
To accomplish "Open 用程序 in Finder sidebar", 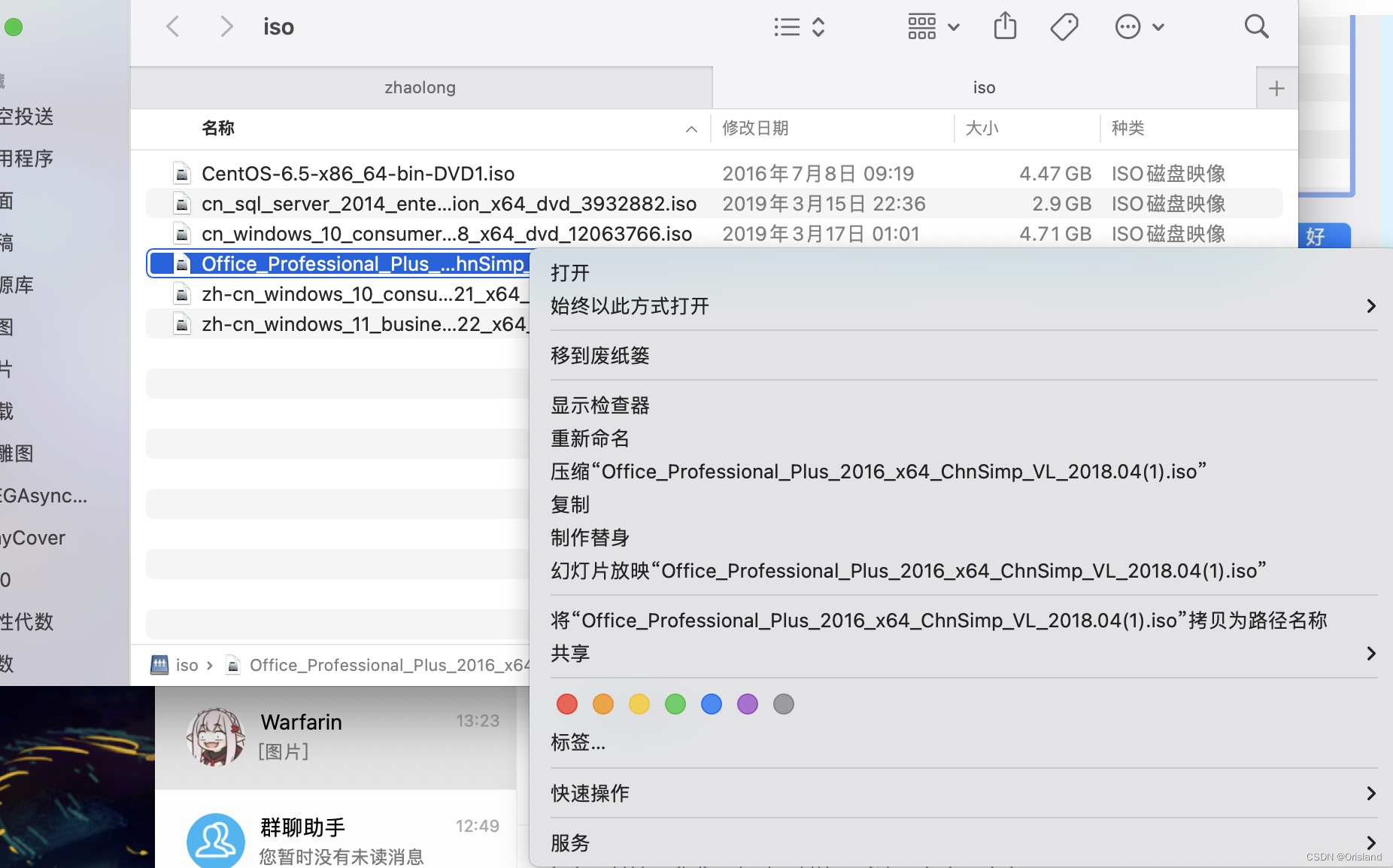I will pyautogui.click(x=27, y=159).
